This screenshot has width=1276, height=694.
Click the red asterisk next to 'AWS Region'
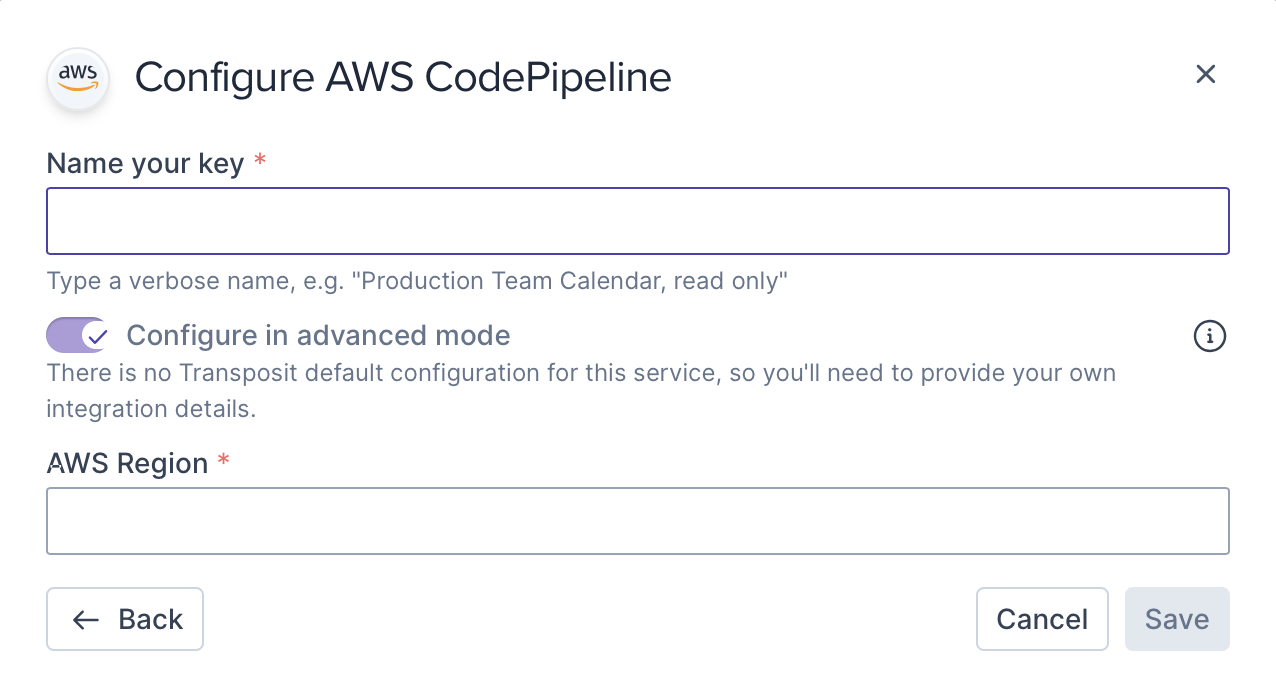pos(224,461)
